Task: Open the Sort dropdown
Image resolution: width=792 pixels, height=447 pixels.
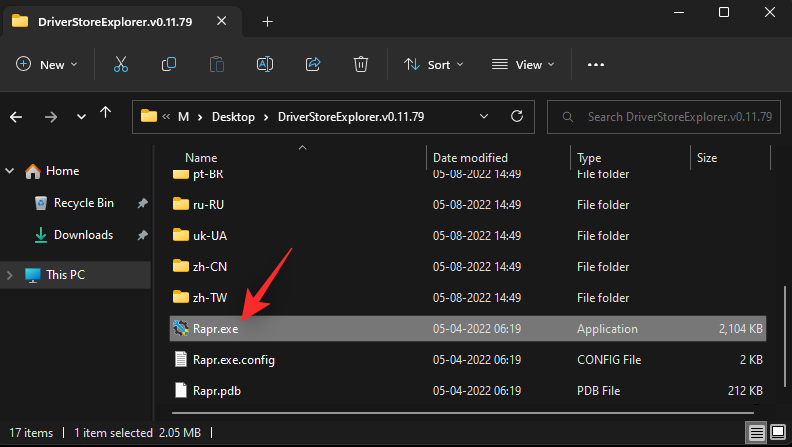Action: coord(434,64)
